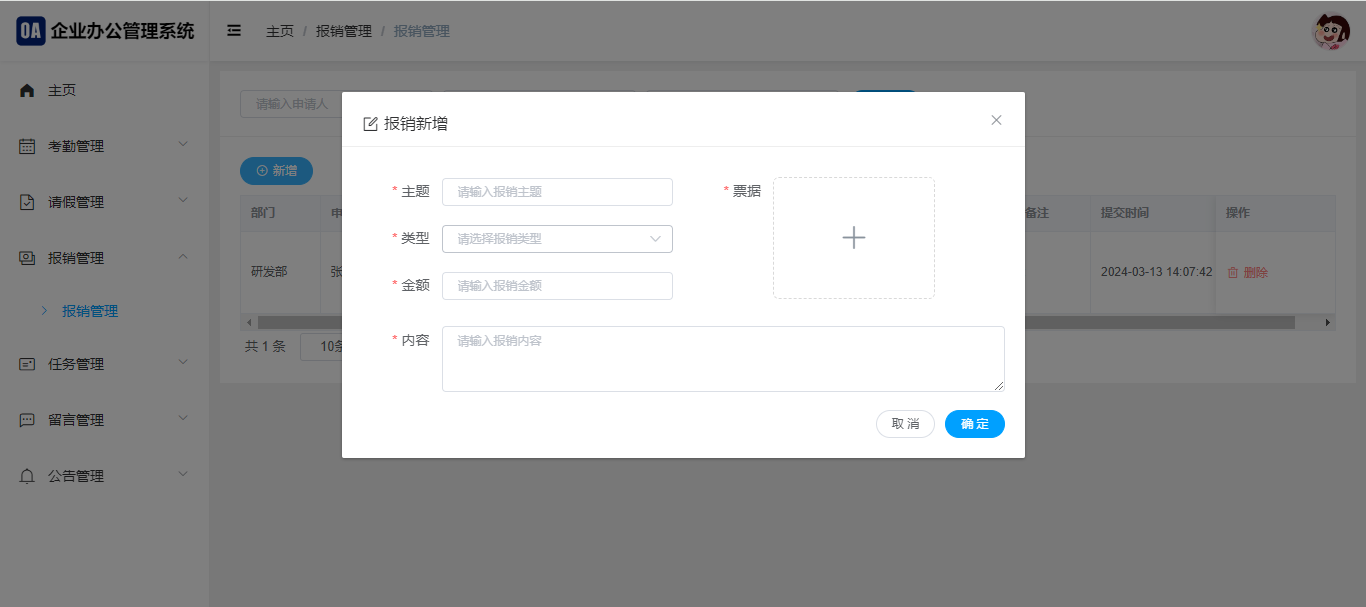Click the calendar icon for 考勤管理
Screen dimensions: 1366x607
(27, 147)
